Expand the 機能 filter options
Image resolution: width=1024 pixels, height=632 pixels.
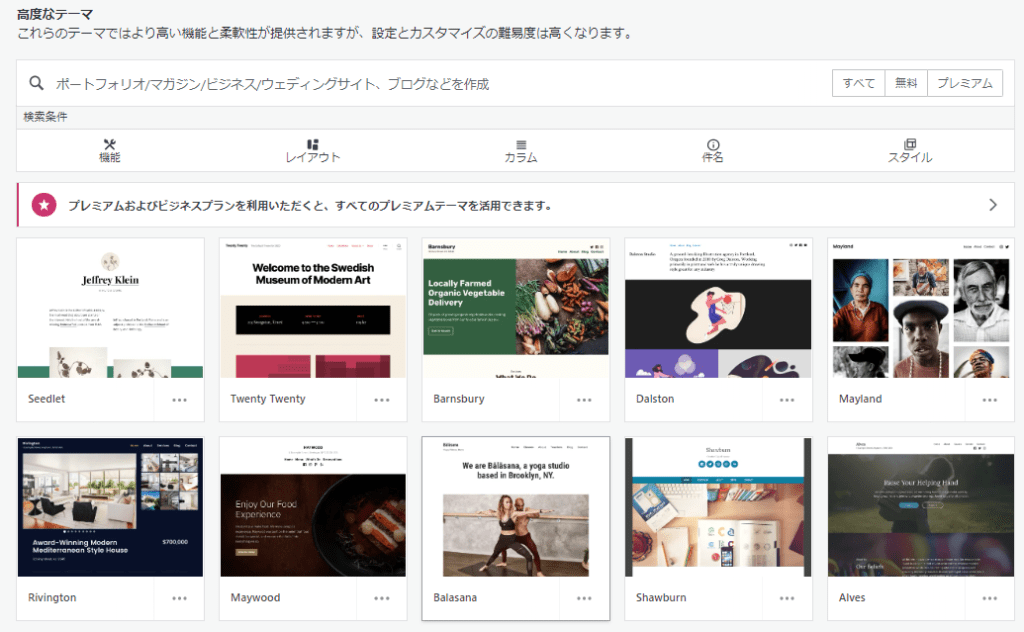pos(110,151)
